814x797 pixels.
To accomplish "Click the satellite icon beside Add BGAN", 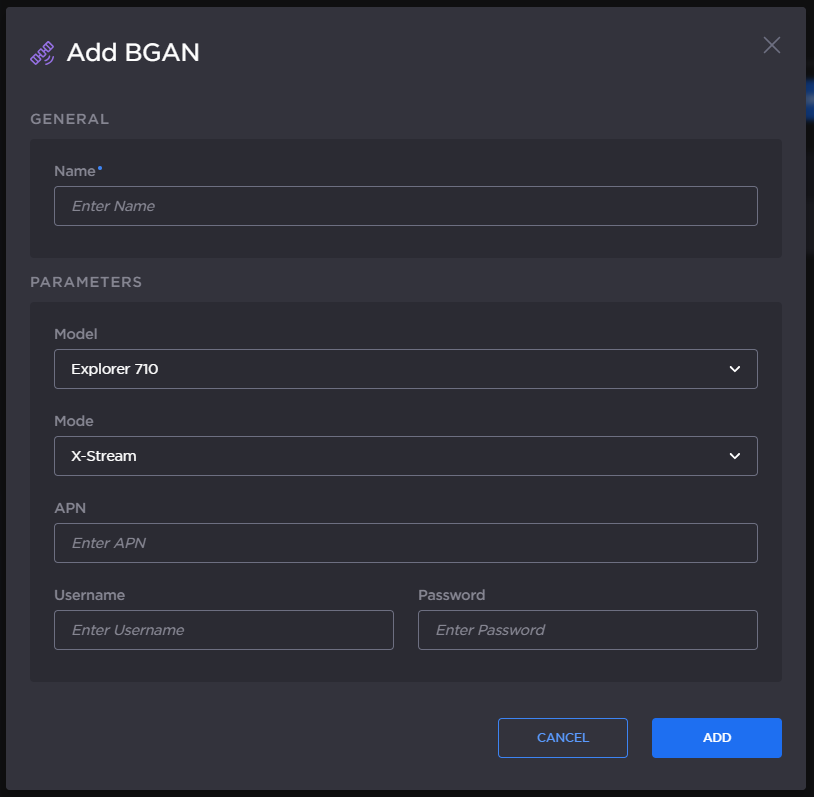I will coord(42,53).
